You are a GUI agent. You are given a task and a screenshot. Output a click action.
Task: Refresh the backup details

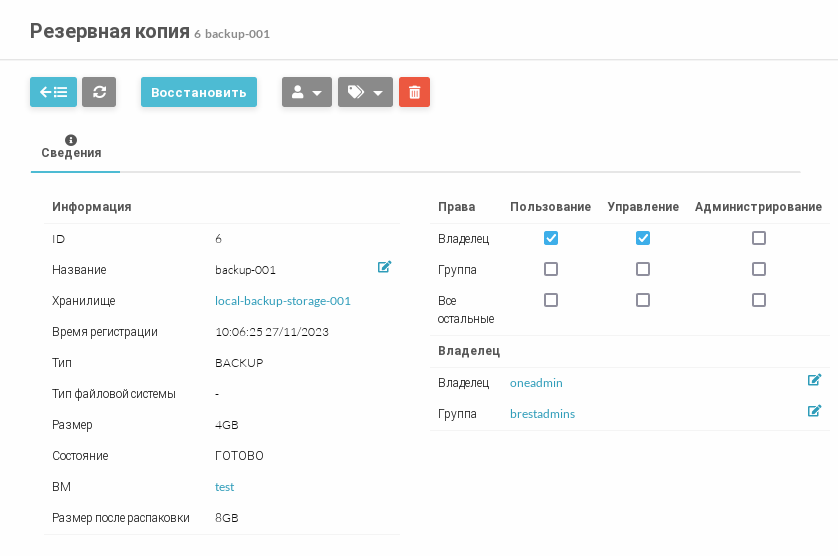(99, 92)
